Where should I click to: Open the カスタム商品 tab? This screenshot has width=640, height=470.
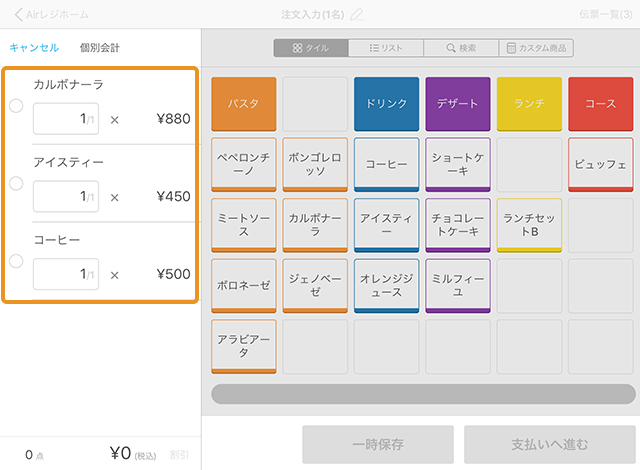(536, 48)
